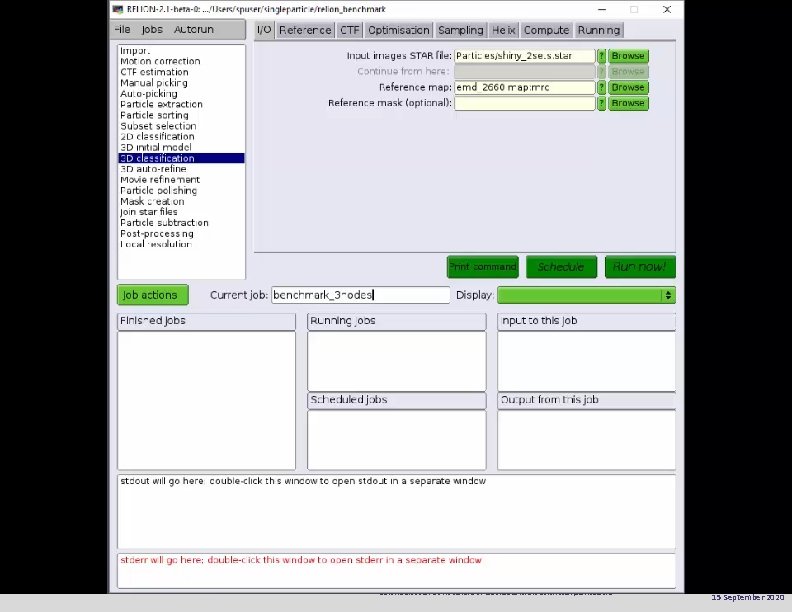
Task: Click the Input to this job list
Action: coord(586,361)
